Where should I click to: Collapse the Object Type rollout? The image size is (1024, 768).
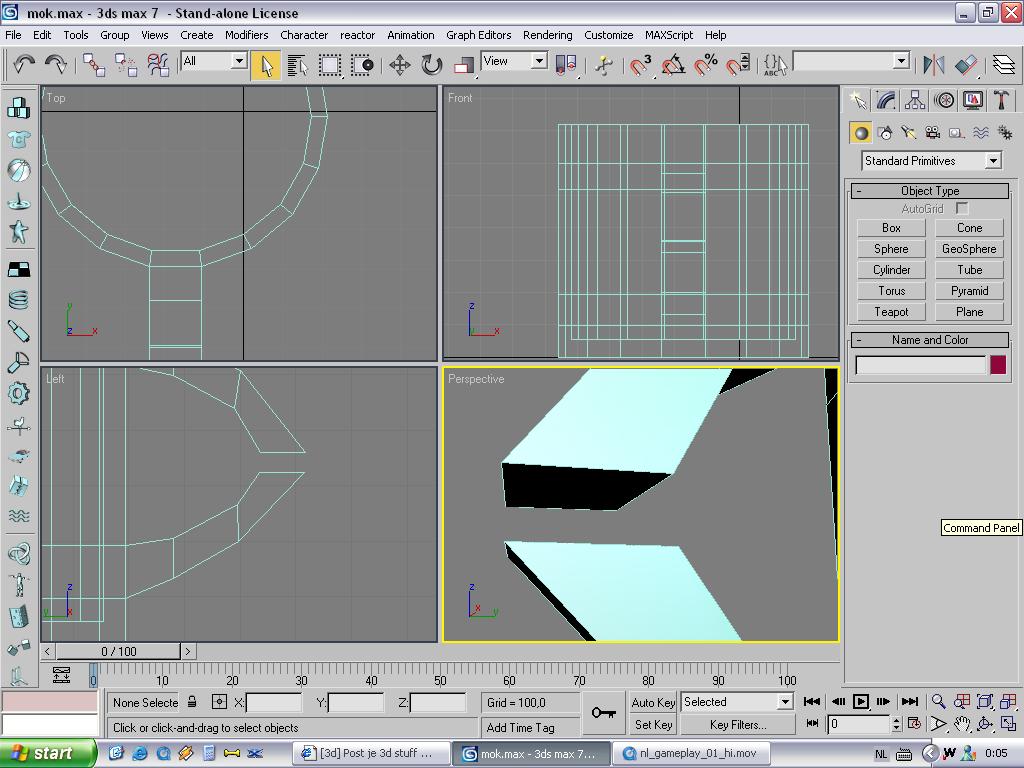[929, 191]
